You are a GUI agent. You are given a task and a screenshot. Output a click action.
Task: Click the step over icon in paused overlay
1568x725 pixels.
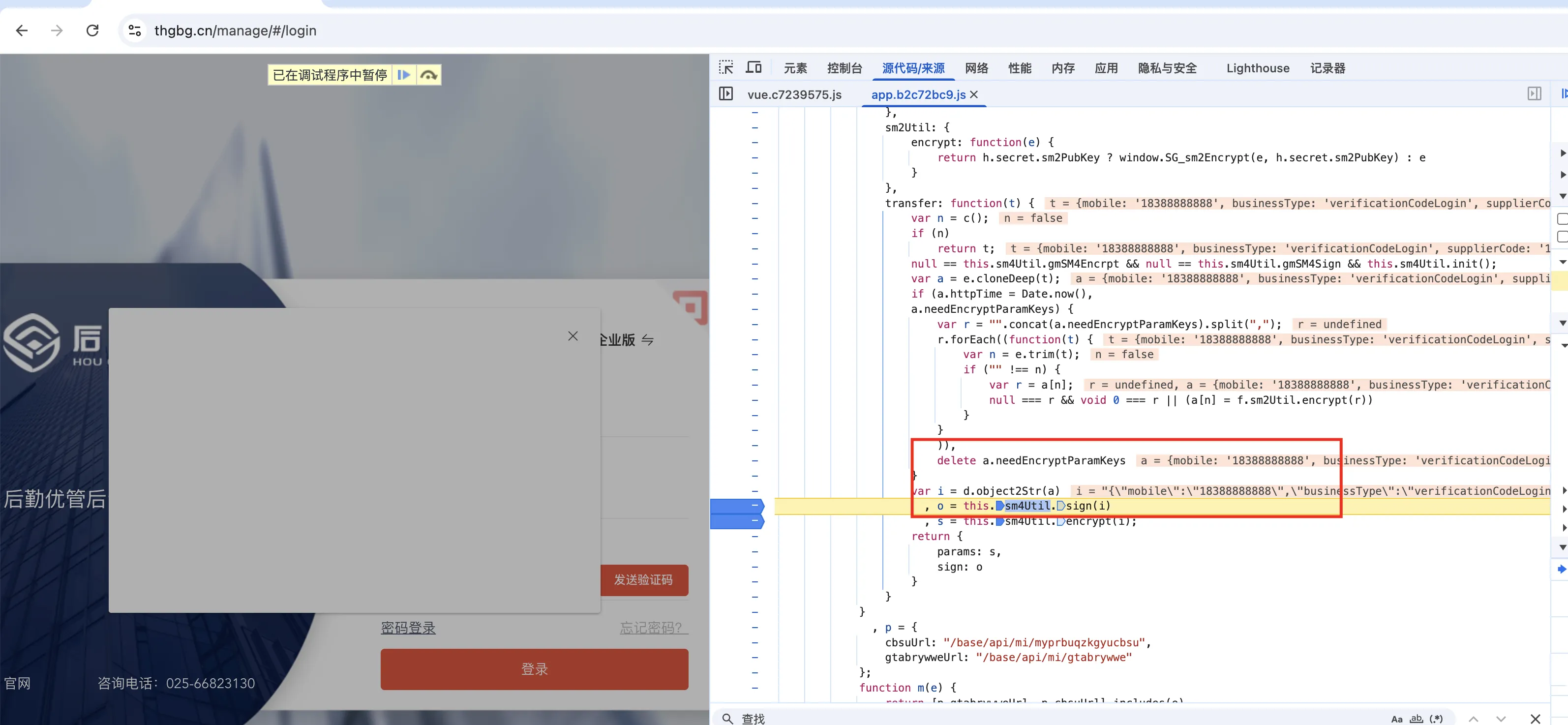tap(428, 75)
